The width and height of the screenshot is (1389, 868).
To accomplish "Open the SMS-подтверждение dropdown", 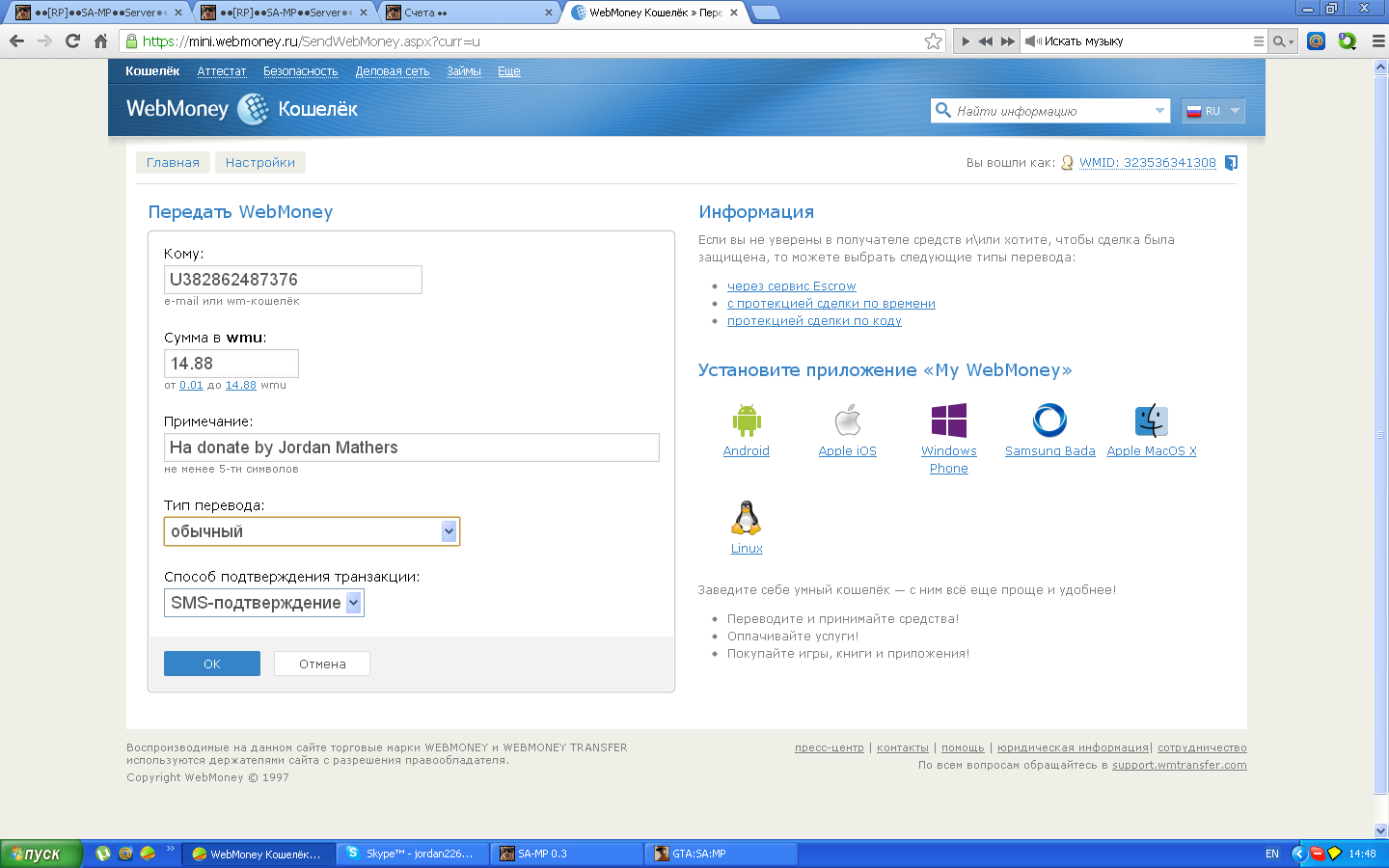I will (x=264, y=603).
